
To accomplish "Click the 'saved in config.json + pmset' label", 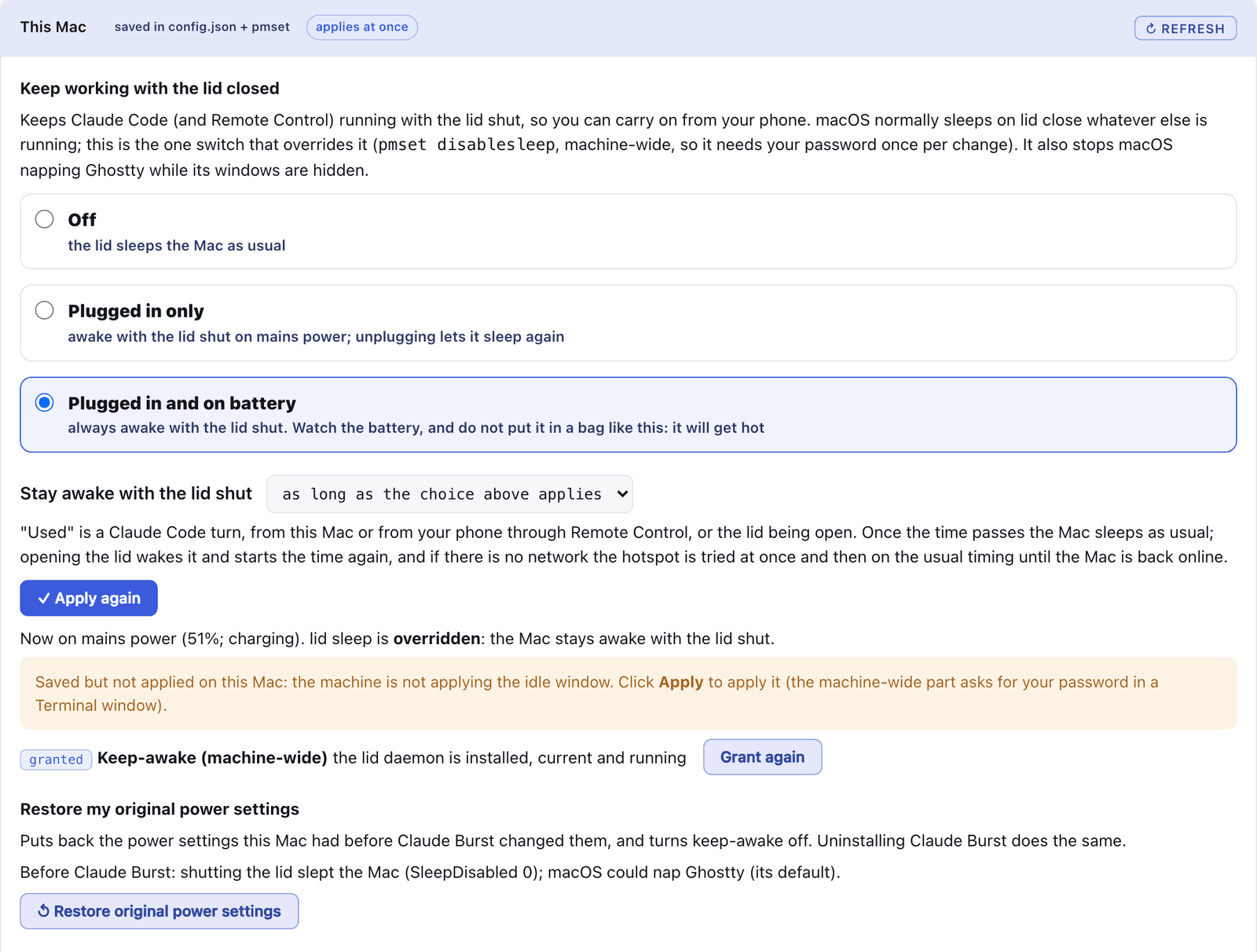I will 202,27.
